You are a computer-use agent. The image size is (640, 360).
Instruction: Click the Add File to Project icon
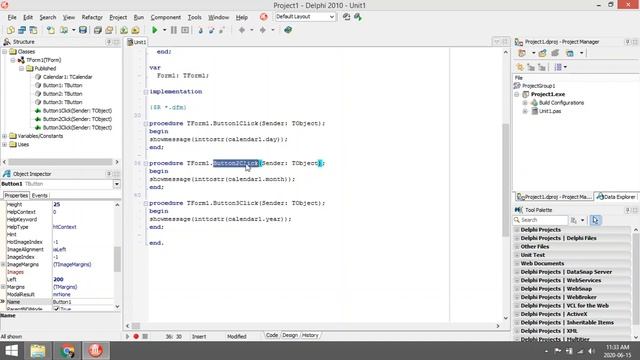click(124, 30)
